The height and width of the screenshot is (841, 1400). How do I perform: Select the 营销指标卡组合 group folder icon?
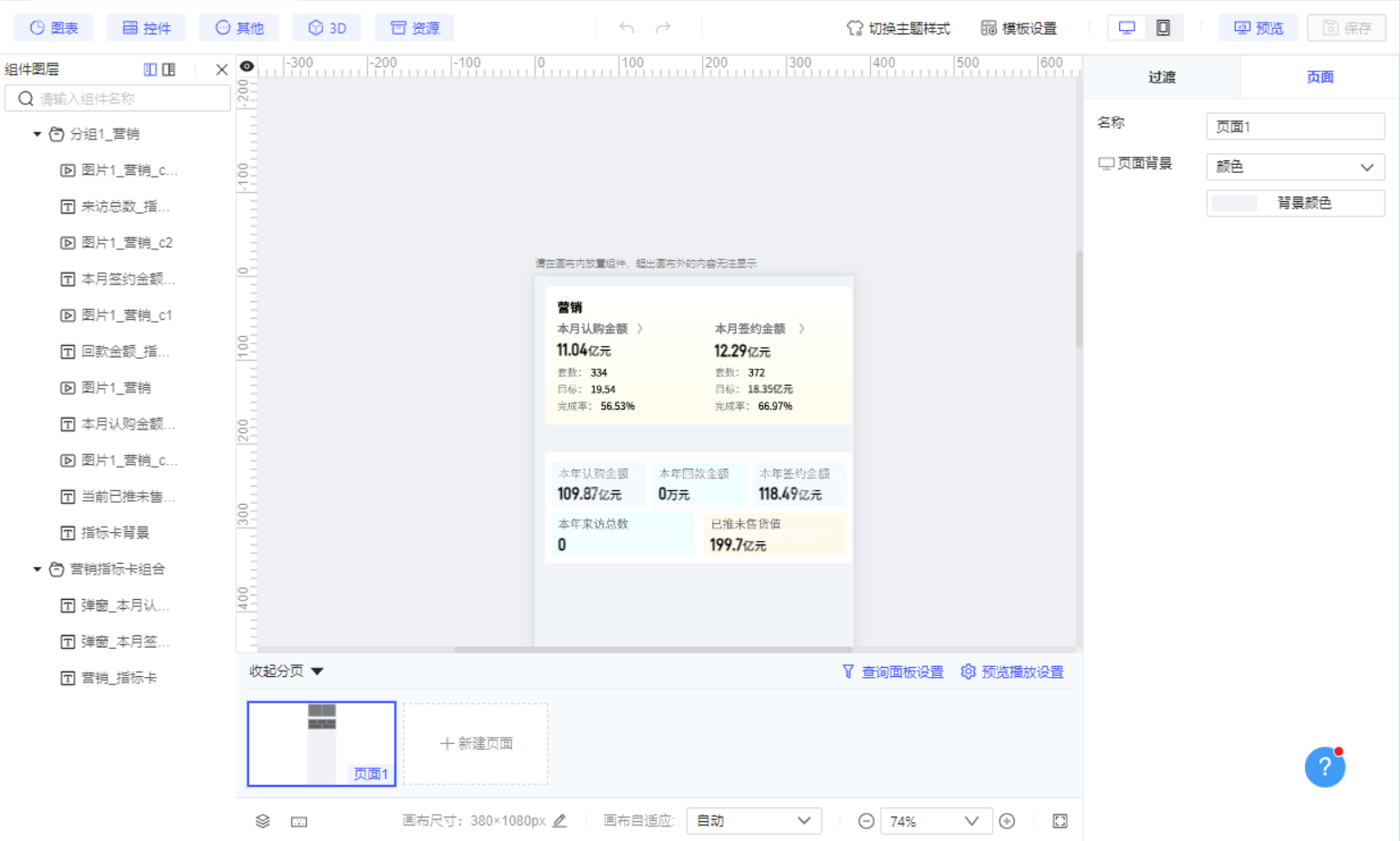click(x=56, y=569)
